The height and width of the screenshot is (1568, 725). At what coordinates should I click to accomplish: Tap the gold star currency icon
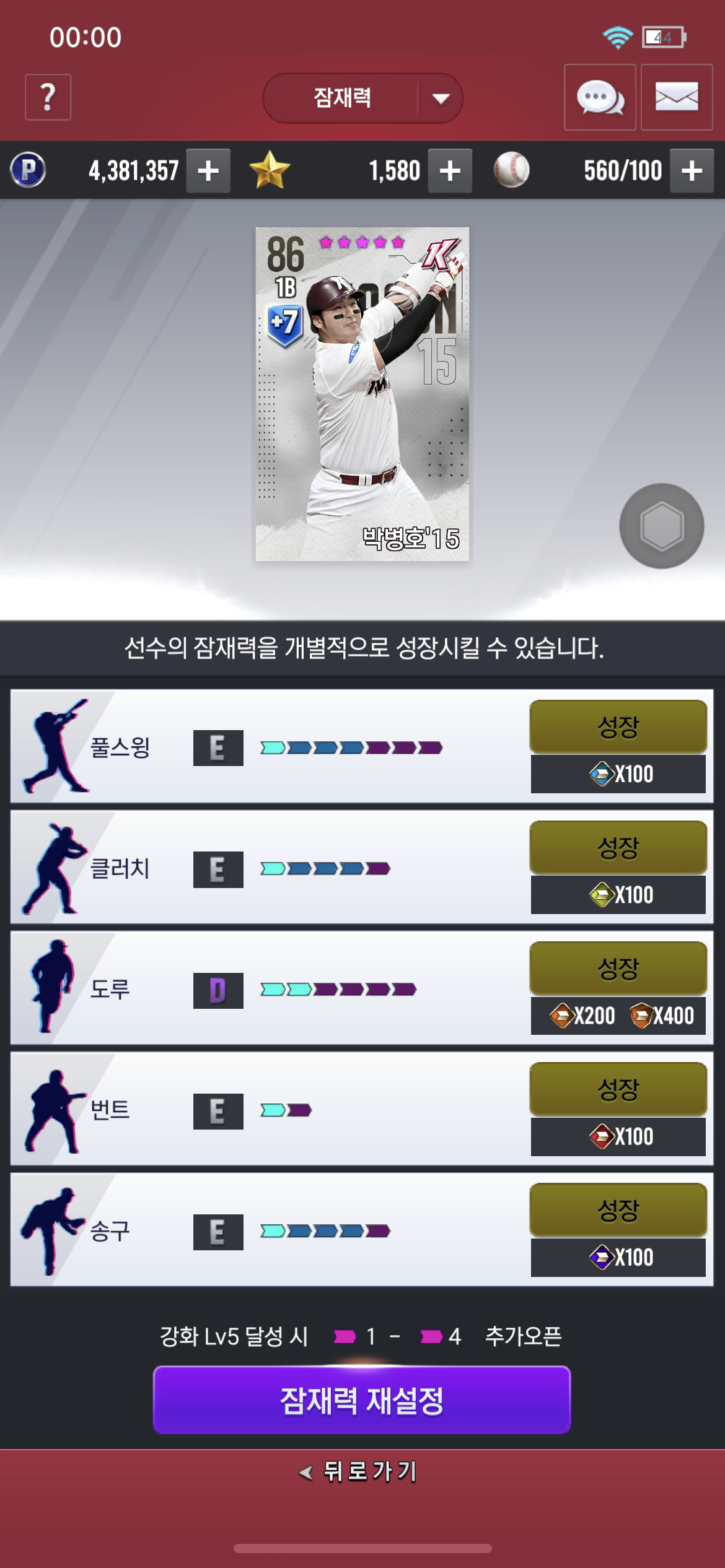click(x=270, y=170)
